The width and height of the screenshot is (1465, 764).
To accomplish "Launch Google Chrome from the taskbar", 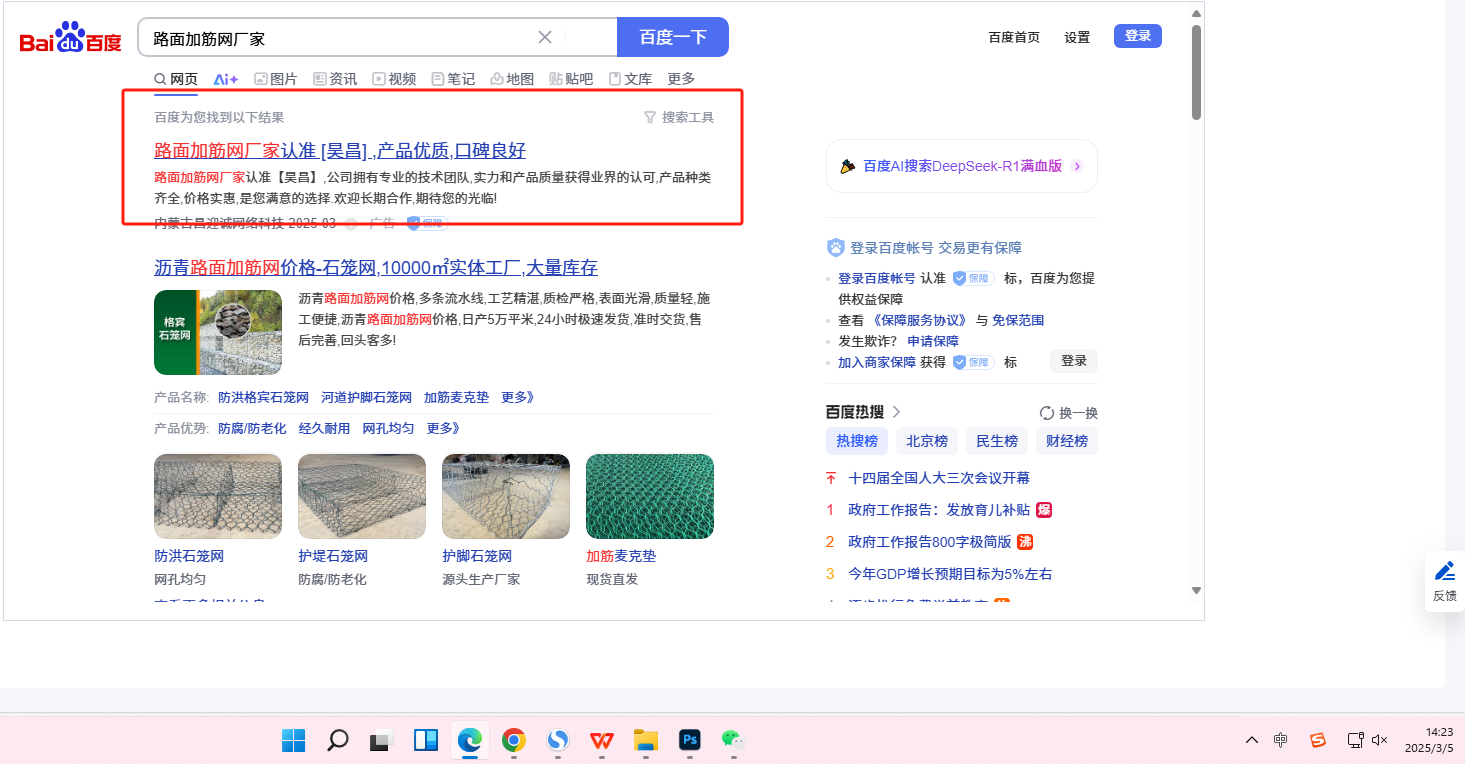I will point(513,740).
